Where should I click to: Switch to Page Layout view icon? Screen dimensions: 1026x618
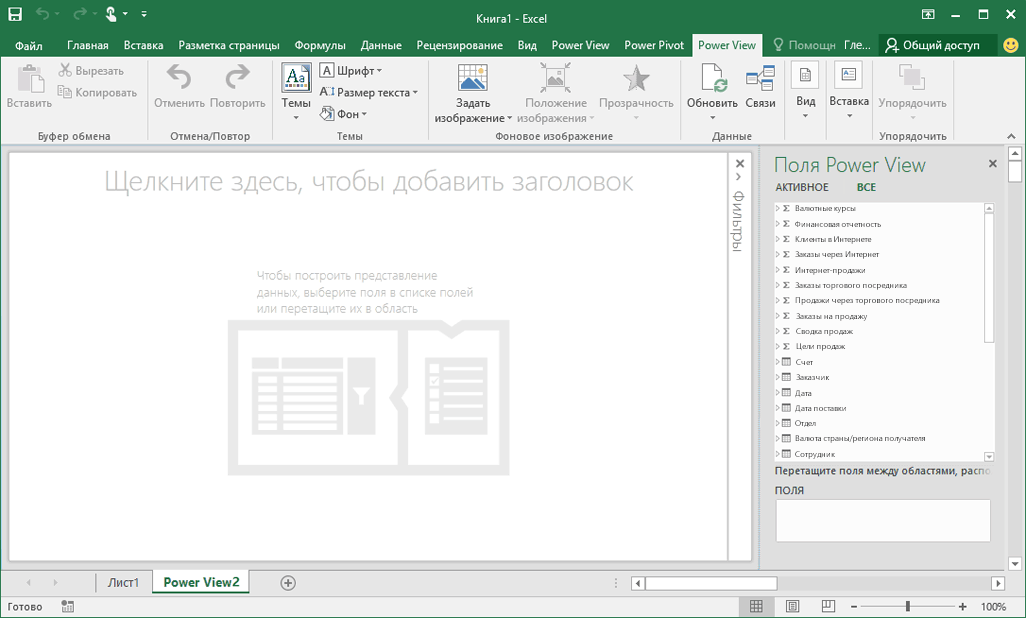pyautogui.click(x=792, y=606)
